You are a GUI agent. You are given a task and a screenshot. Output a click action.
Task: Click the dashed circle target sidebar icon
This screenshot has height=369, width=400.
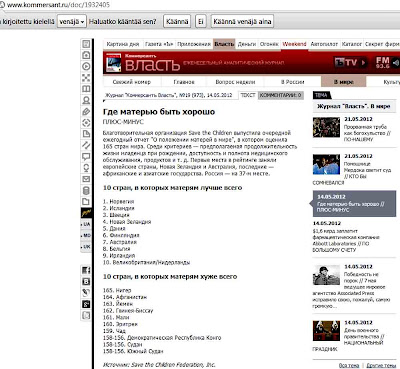86,123
